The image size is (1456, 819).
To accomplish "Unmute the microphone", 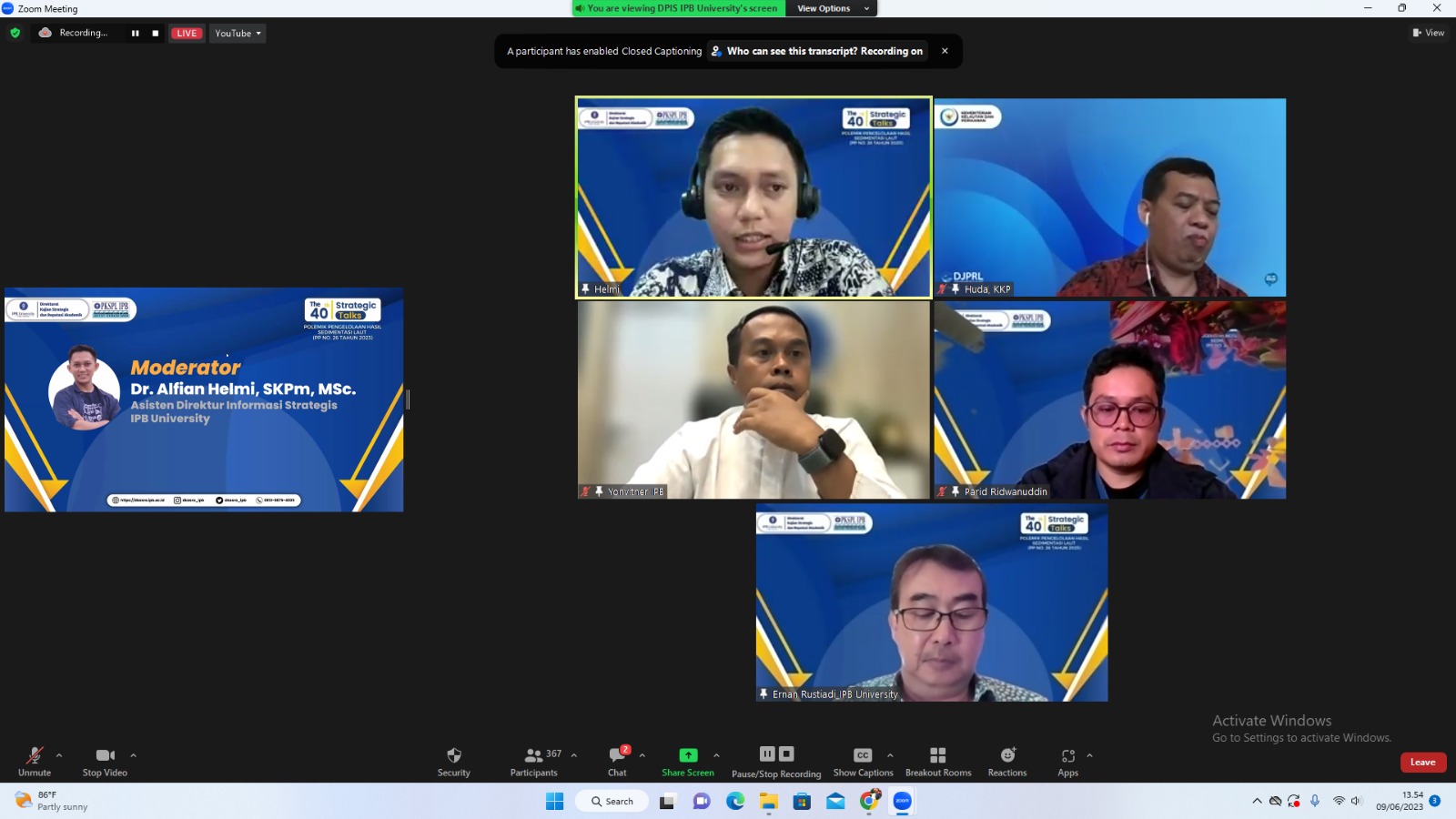I will click(35, 755).
